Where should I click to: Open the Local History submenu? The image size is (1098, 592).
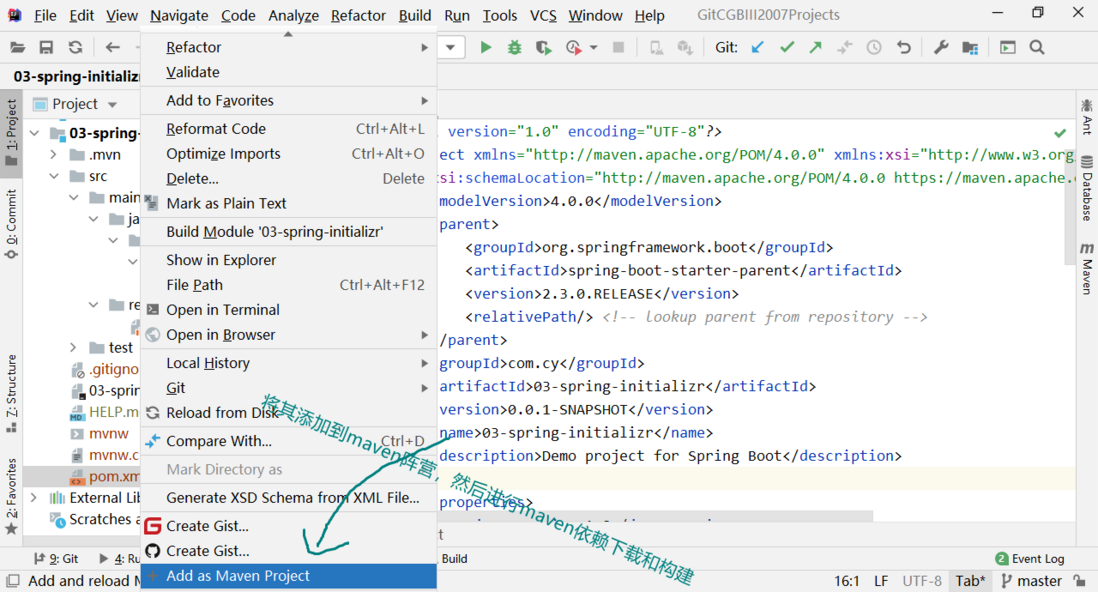289,363
